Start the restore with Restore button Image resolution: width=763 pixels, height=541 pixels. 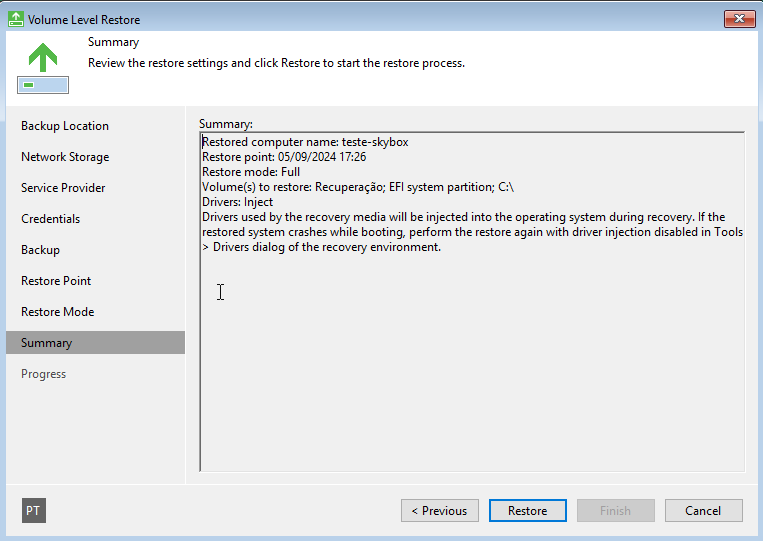pyautogui.click(x=527, y=510)
